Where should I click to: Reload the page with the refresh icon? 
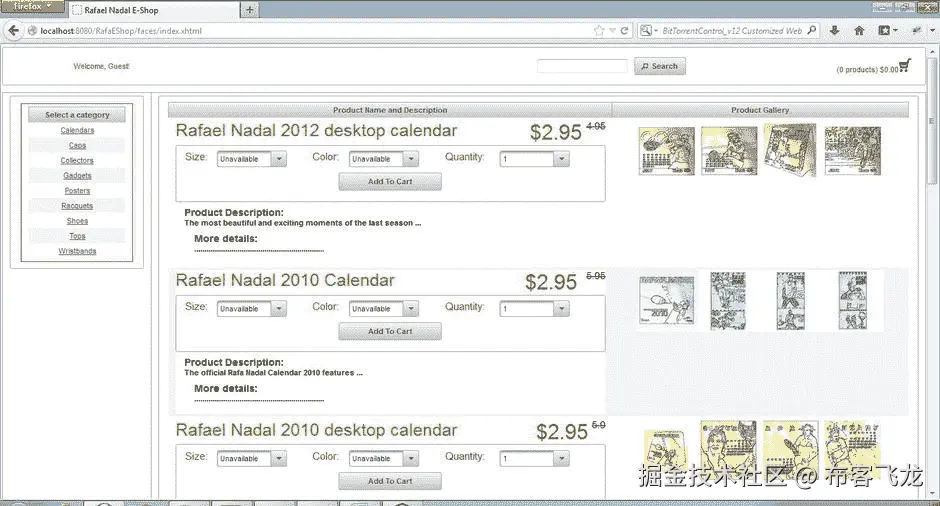[x=625, y=31]
